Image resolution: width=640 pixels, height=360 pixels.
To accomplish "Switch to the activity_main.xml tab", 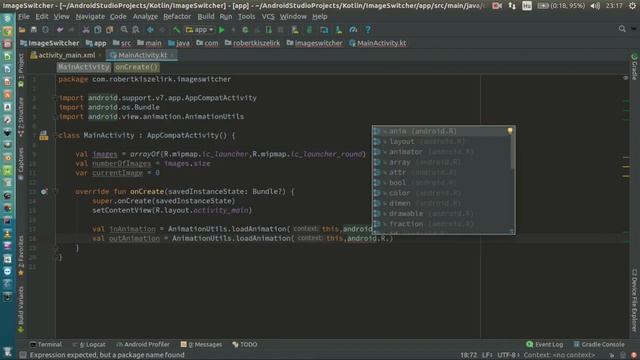I will point(66,55).
